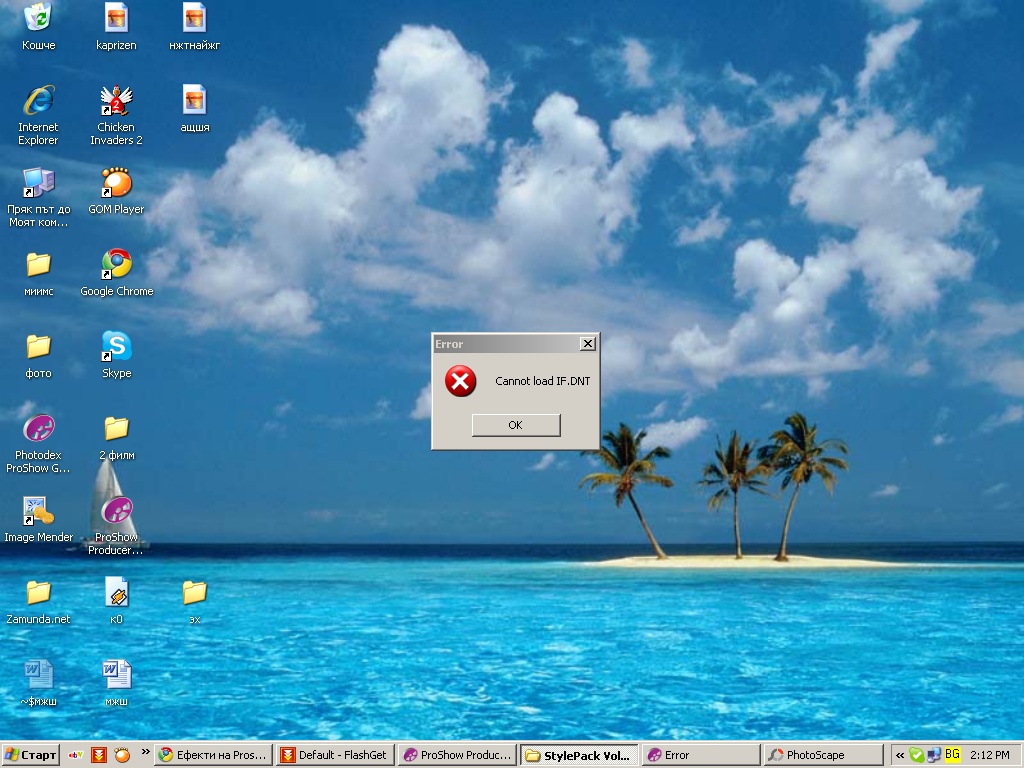This screenshot has height=768, width=1024.
Task: Switch to ProShow Produc... taskbar button
Action: coord(457,755)
